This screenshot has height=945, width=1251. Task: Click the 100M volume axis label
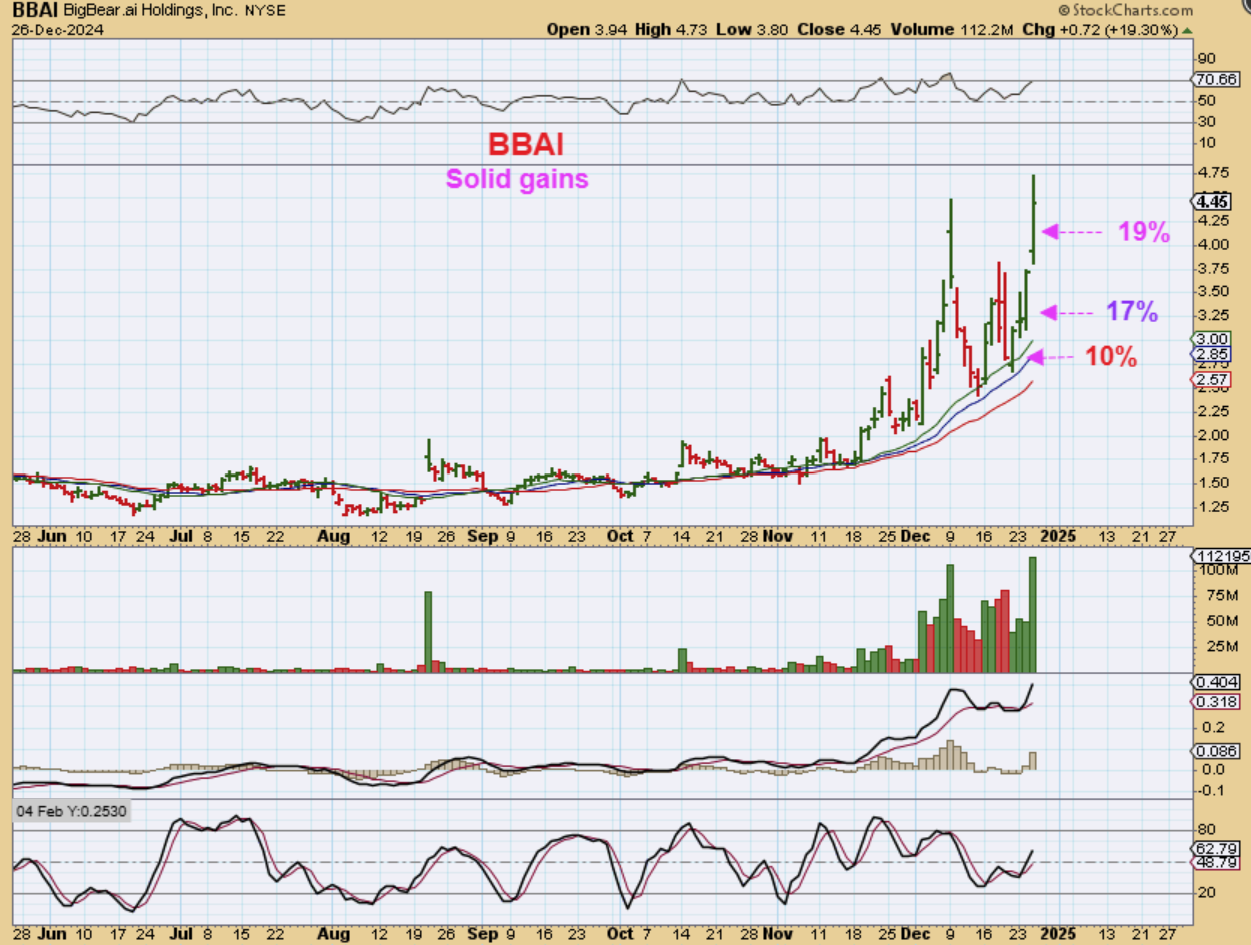(x=1218, y=569)
